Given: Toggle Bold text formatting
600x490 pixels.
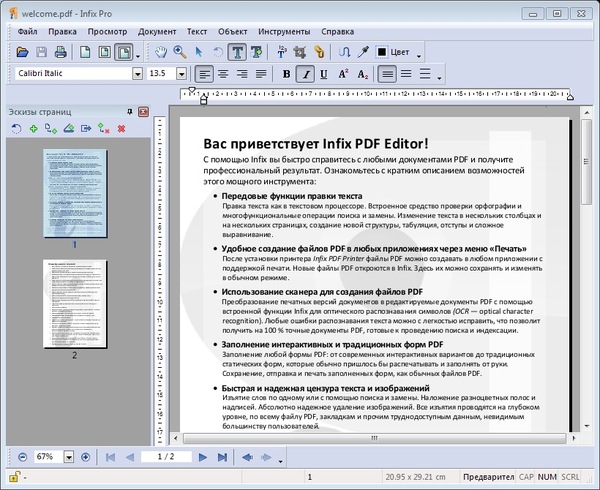Looking at the screenshot, I should [x=286, y=74].
